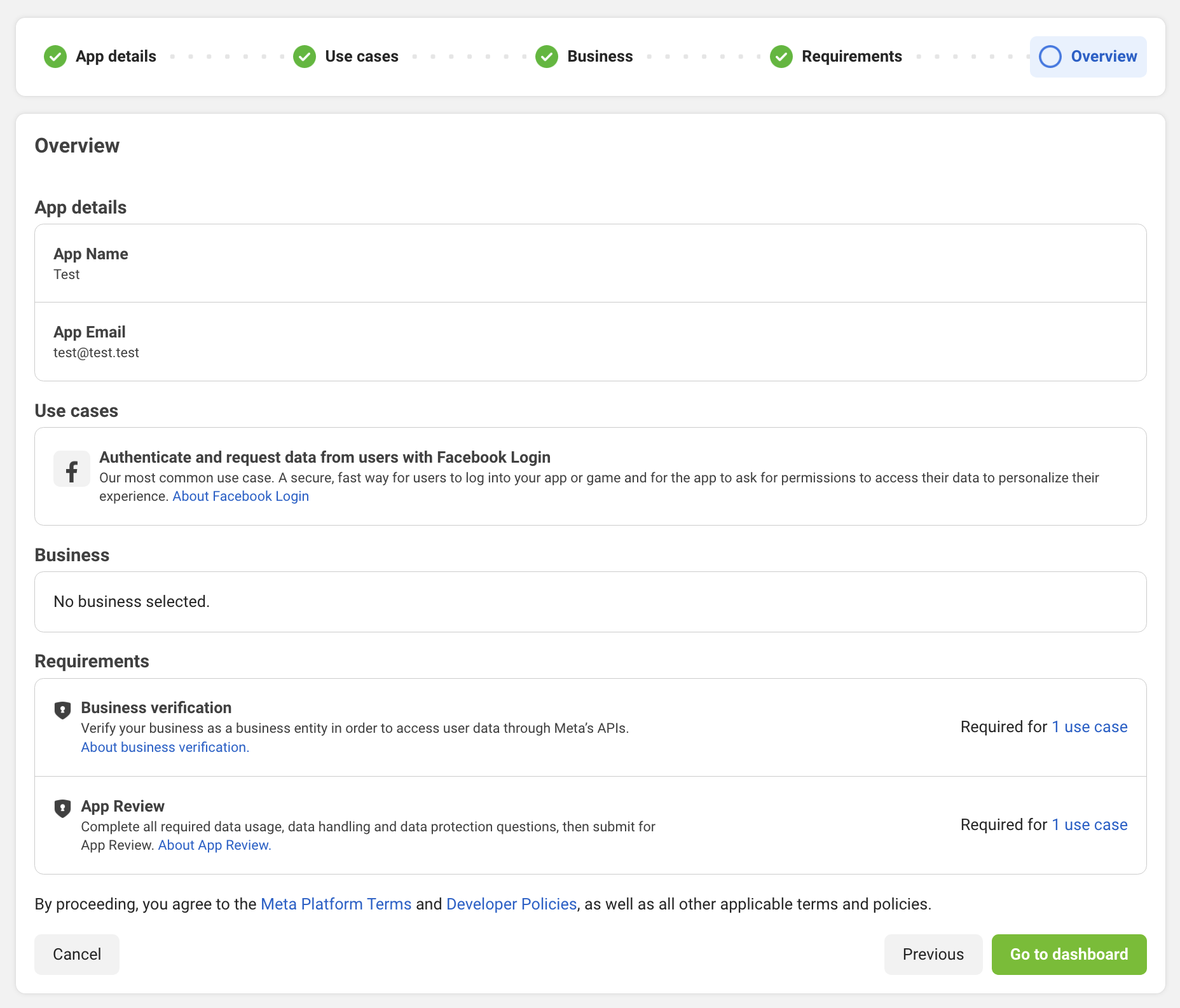Click the green checkmark beside Use cases
1180x1008 pixels.
(305, 57)
